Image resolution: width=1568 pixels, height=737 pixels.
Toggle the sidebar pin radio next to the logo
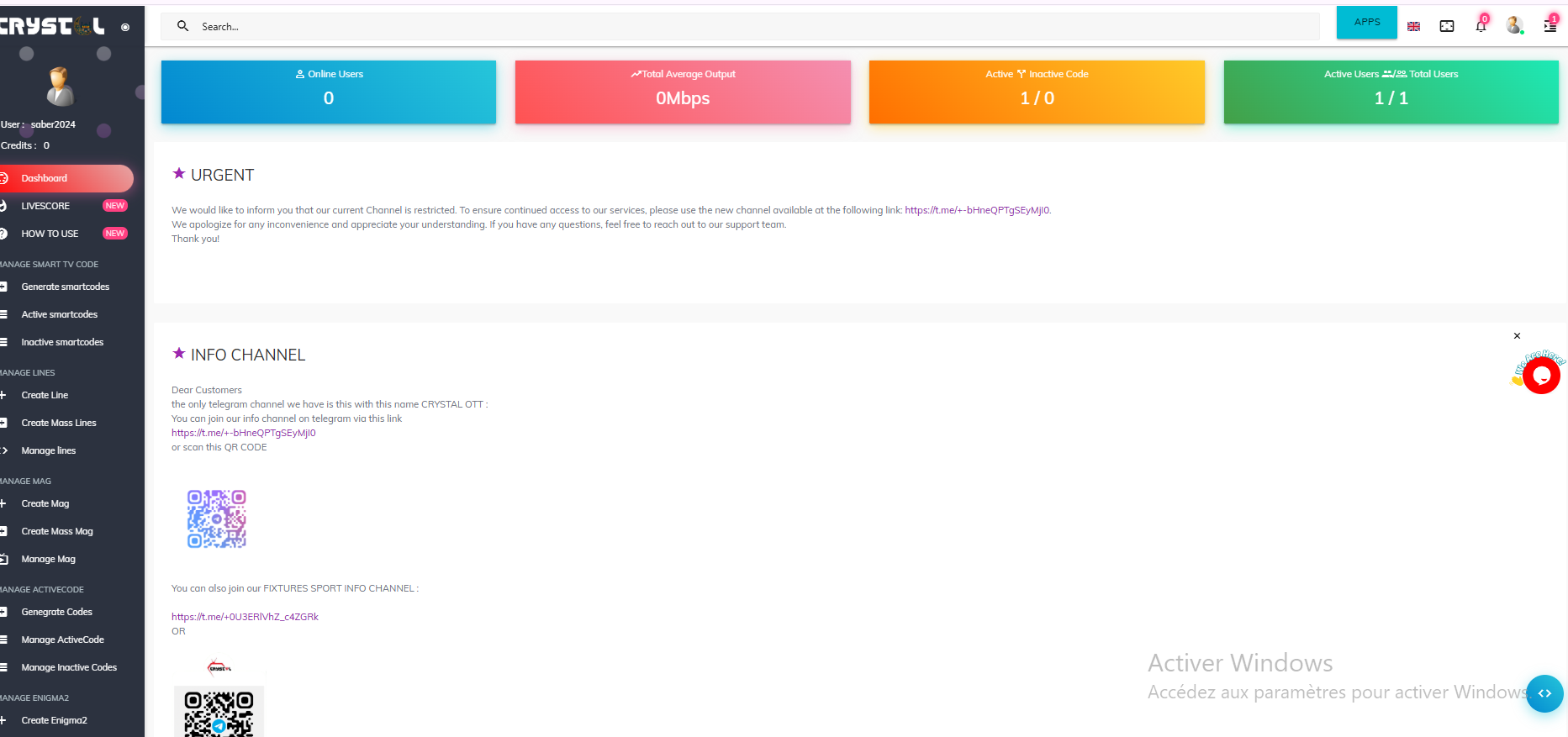point(125,27)
